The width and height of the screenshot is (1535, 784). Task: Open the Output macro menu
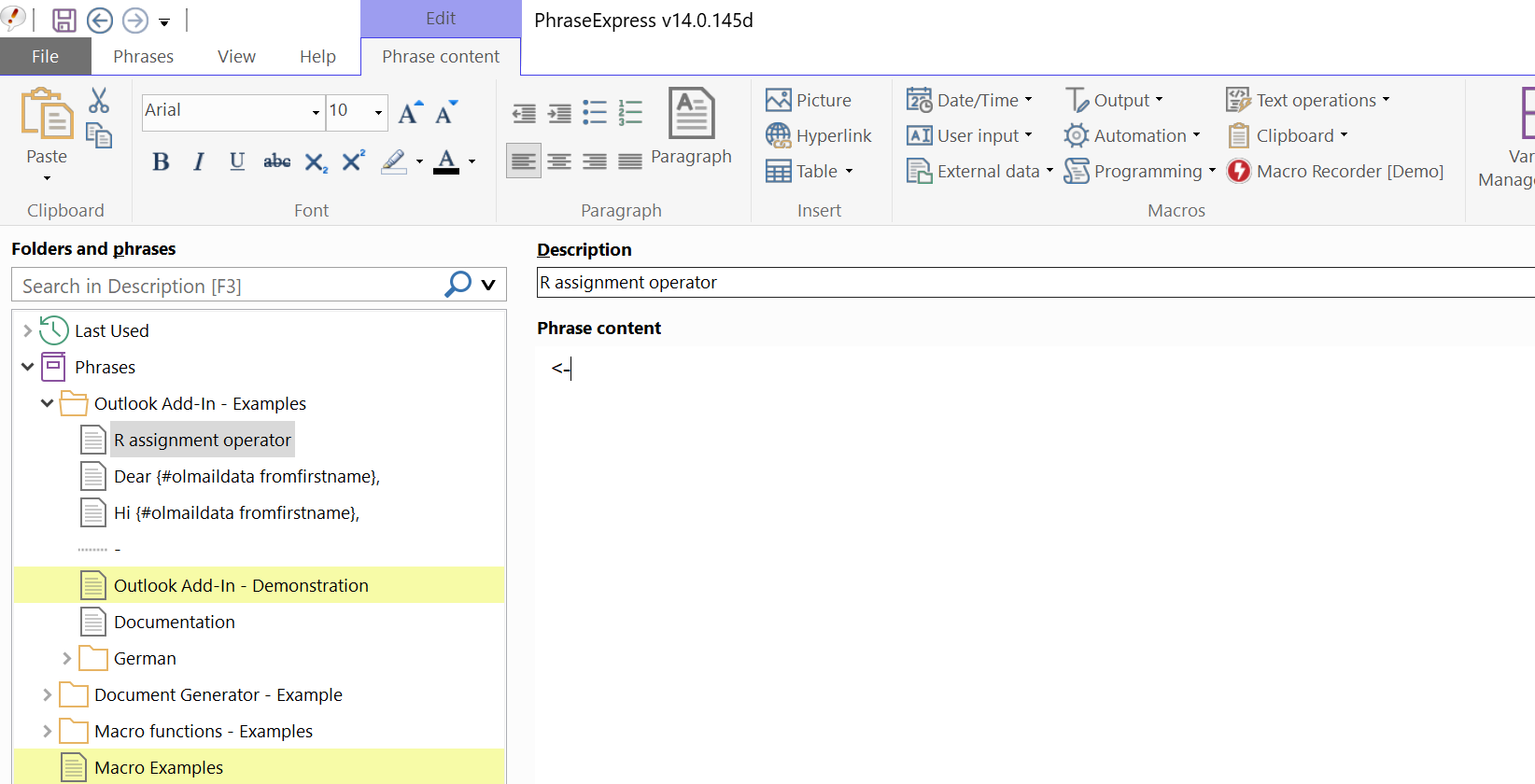click(x=1114, y=100)
